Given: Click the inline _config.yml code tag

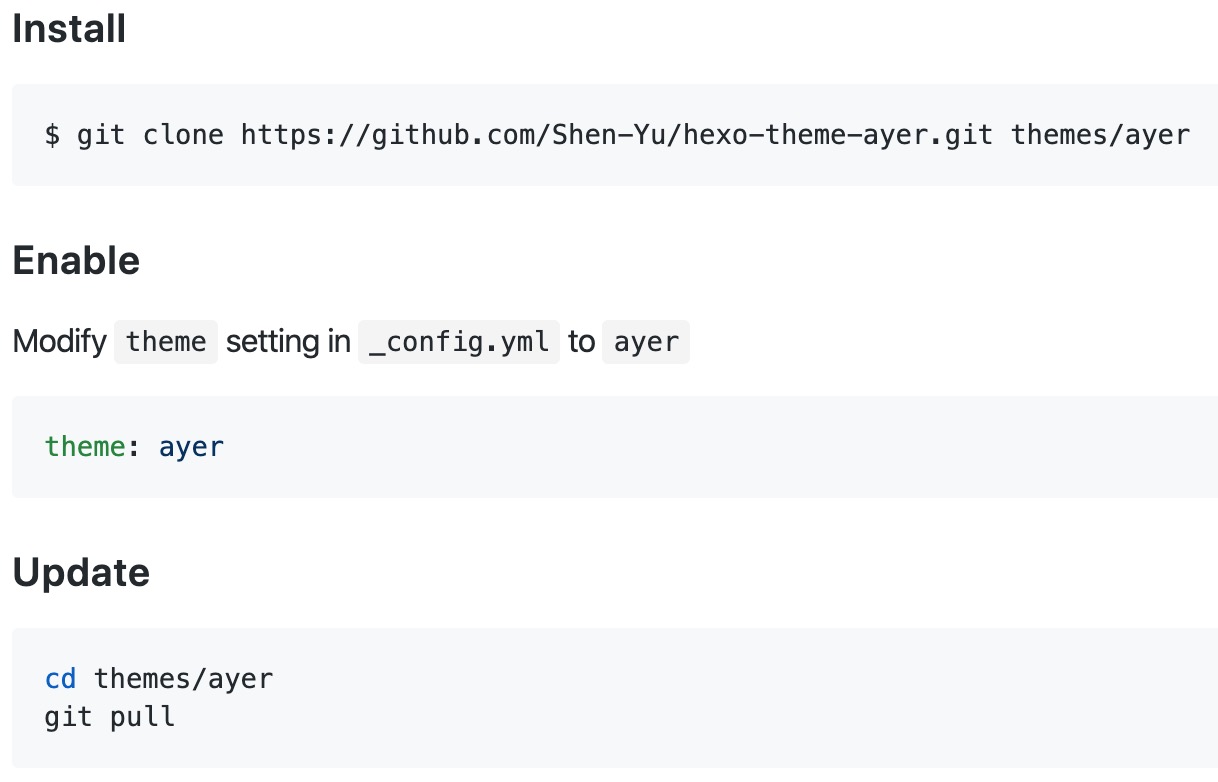Looking at the screenshot, I should click(459, 342).
